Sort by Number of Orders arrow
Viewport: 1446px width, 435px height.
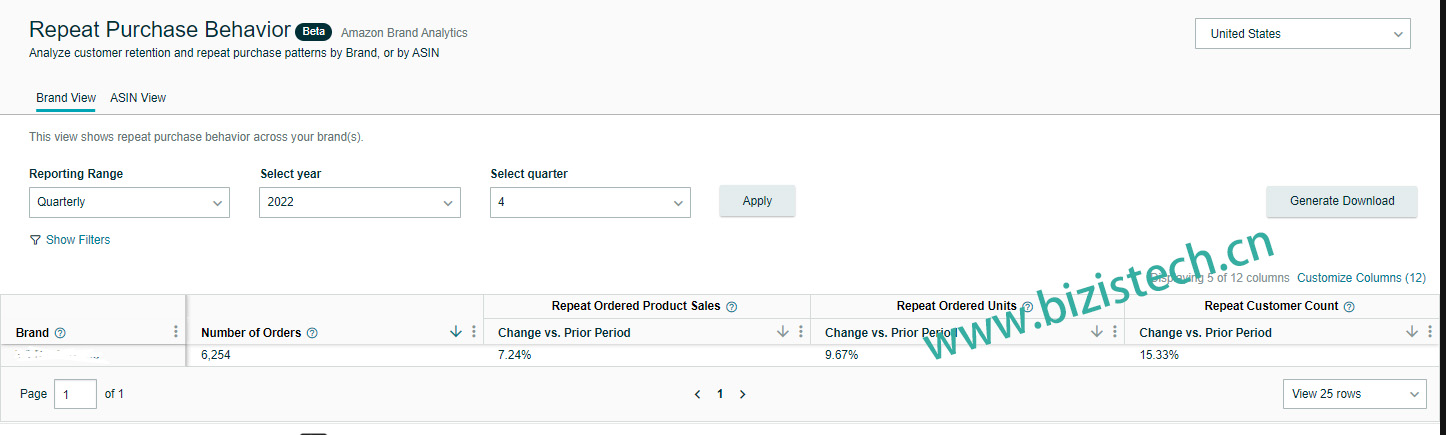tap(456, 332)
